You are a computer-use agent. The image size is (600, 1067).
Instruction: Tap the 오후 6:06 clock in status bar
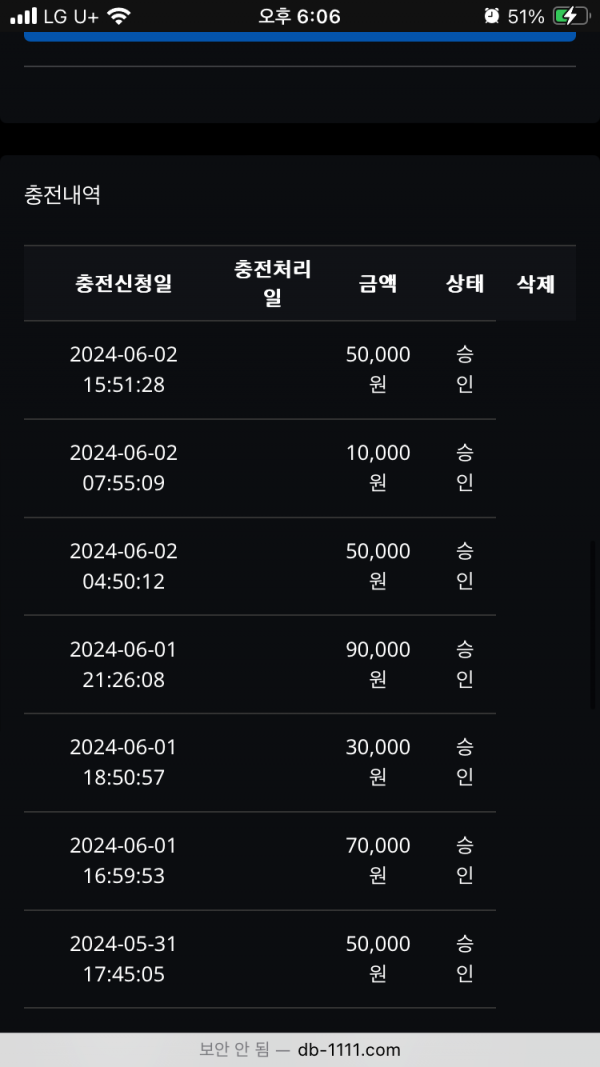[299, 16]
